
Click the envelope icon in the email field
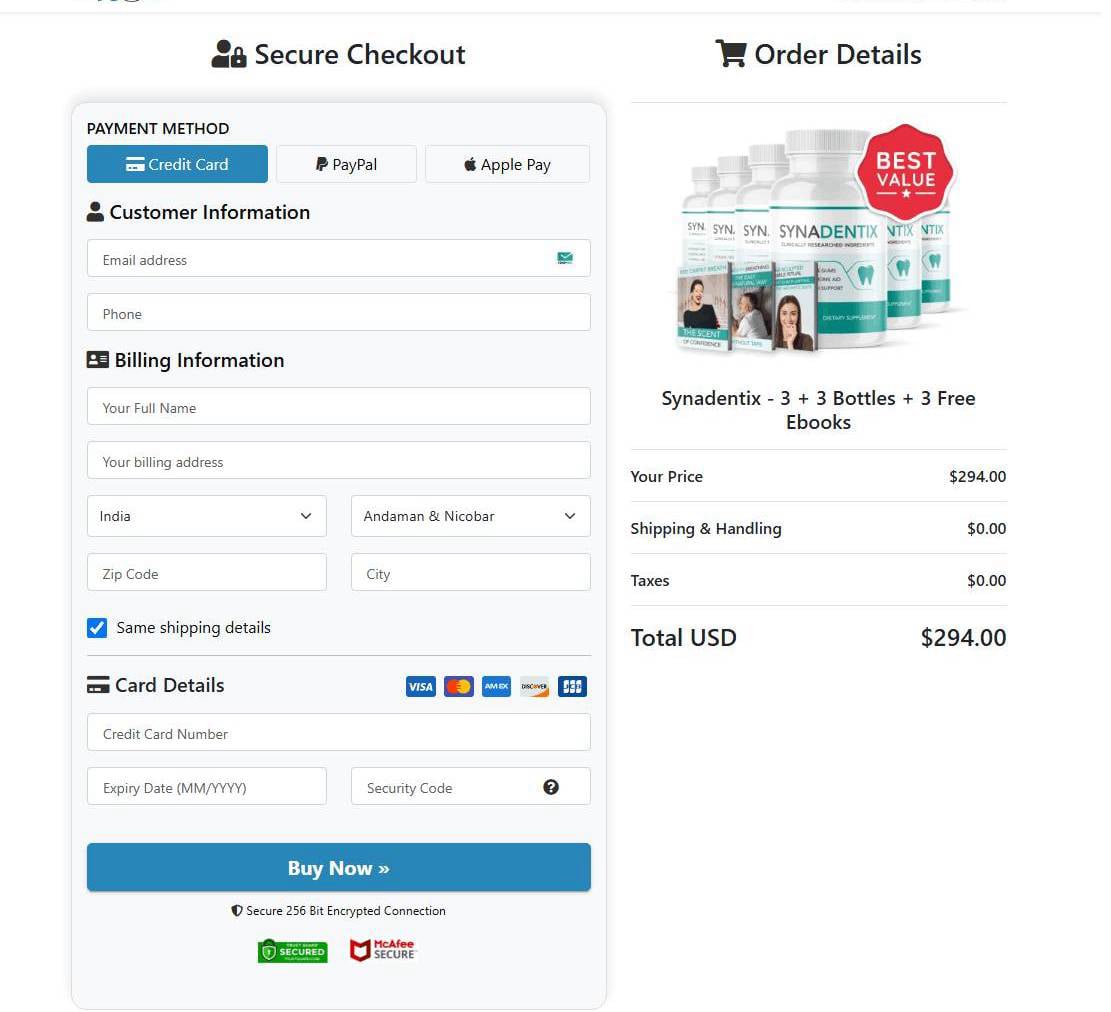click(565, 257)
